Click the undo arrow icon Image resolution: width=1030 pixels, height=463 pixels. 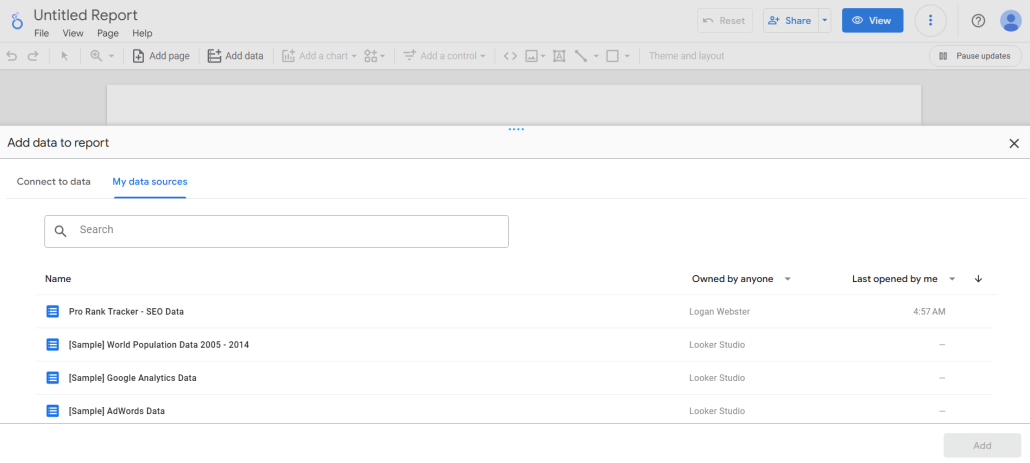point(12,56)
